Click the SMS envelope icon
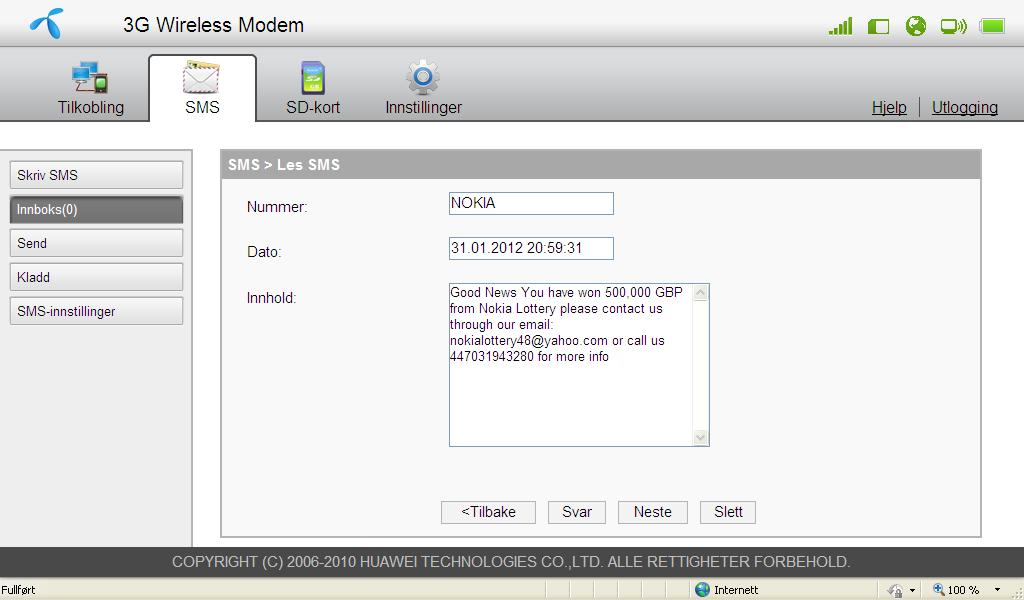Viewport: 1024px width, 600px height. (x=201, y=78)
